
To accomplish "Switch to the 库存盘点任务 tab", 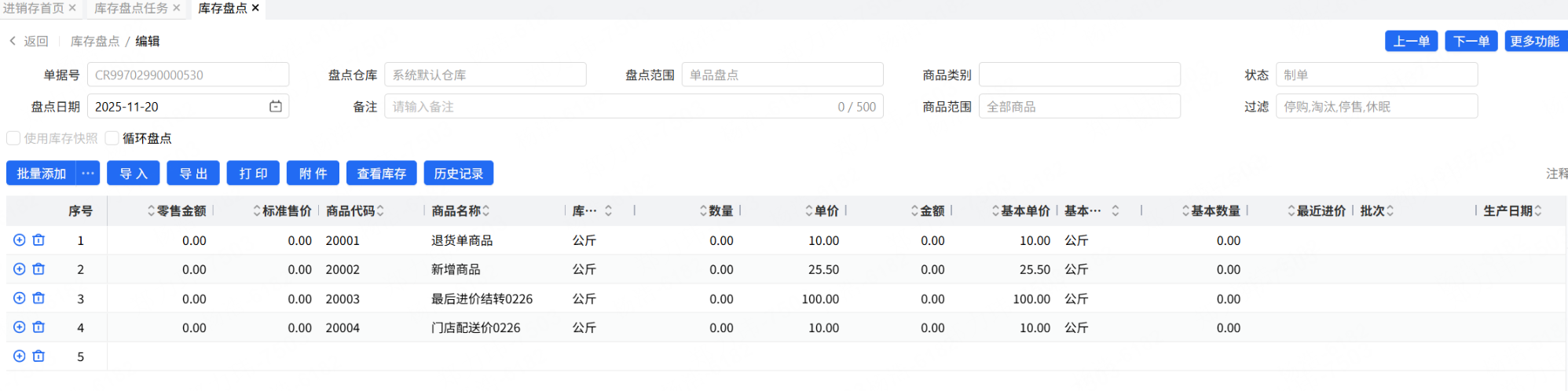I will point(131,8).
